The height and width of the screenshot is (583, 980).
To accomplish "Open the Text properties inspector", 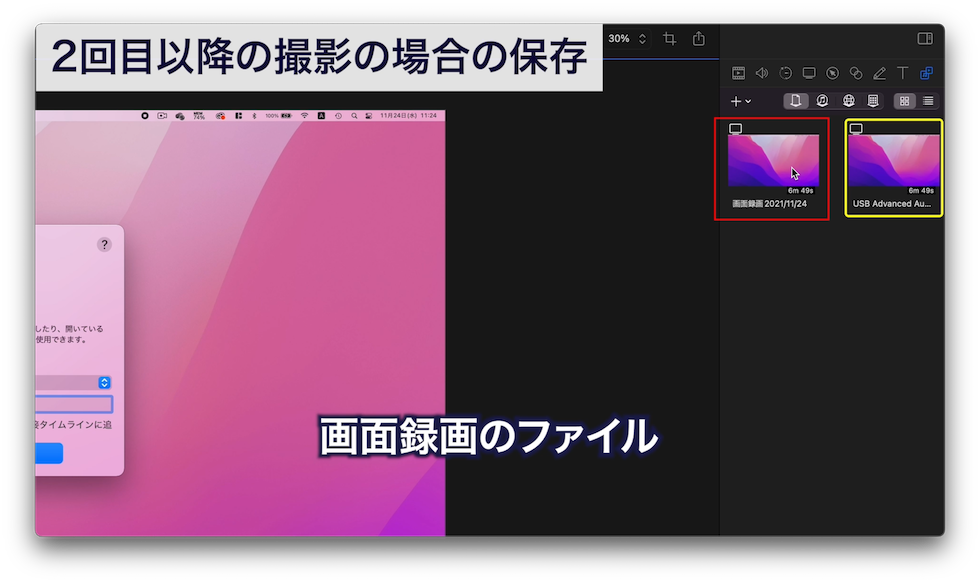I will (903, 73).
